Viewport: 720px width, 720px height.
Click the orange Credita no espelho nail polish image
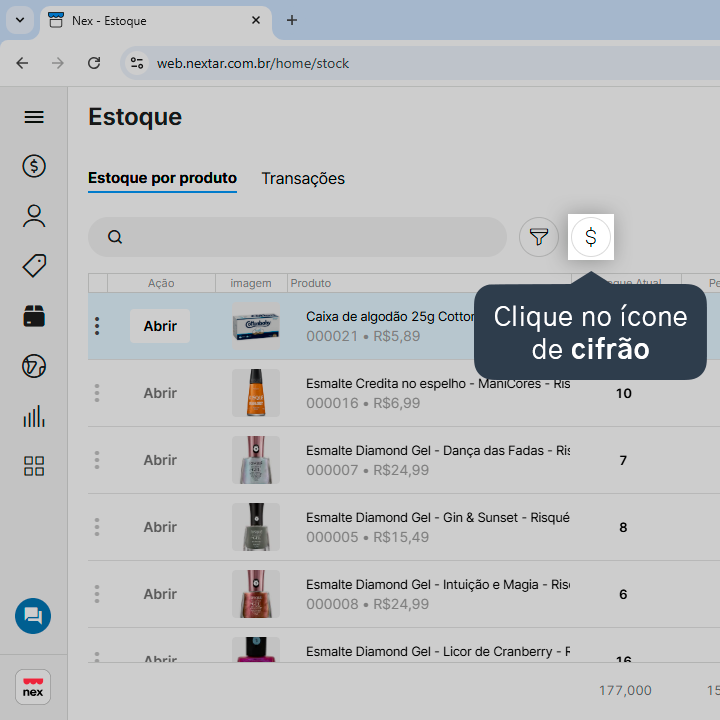[x=256, y=393]
